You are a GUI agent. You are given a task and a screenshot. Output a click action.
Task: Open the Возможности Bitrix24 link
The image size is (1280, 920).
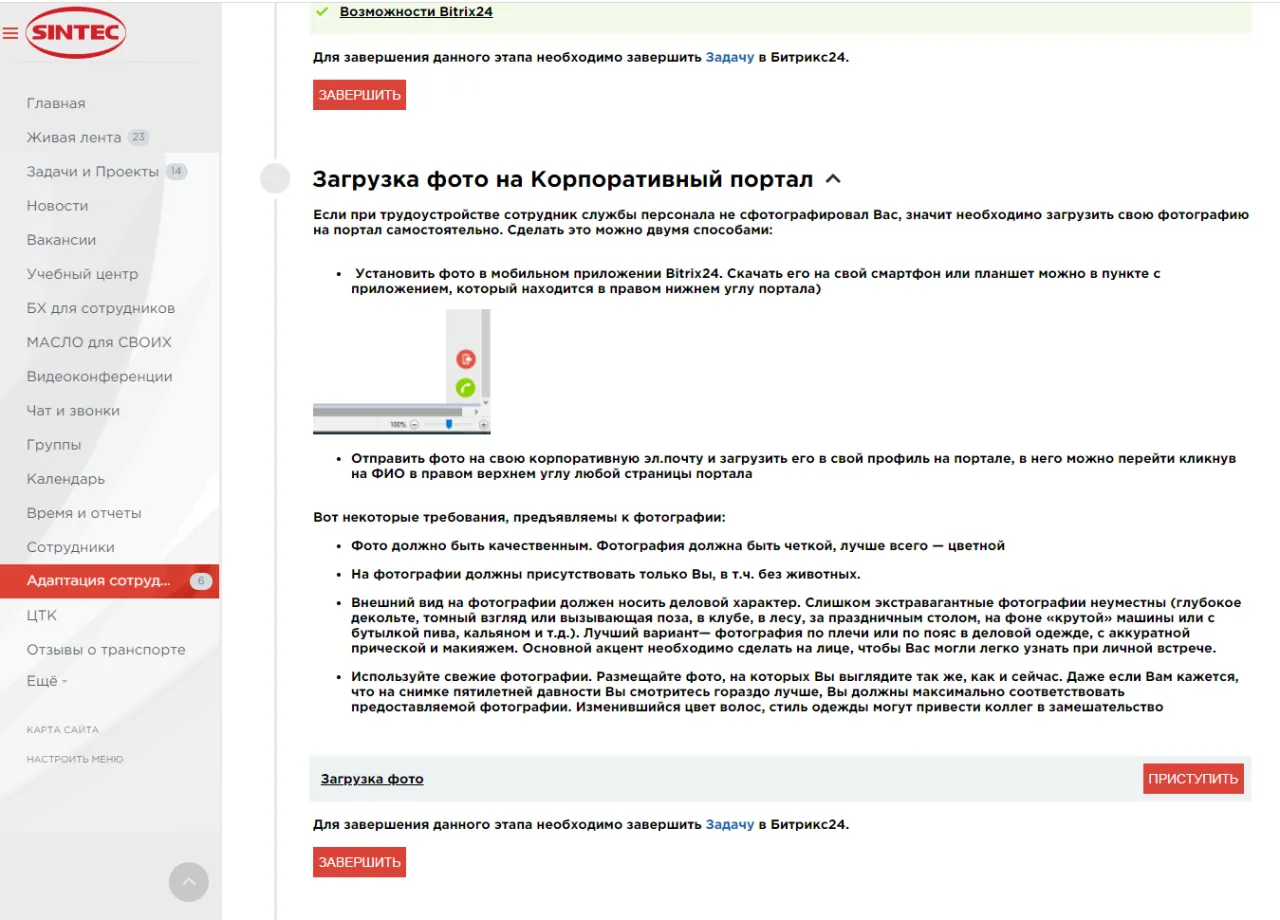pyautogui.click(x=417, y=10)
